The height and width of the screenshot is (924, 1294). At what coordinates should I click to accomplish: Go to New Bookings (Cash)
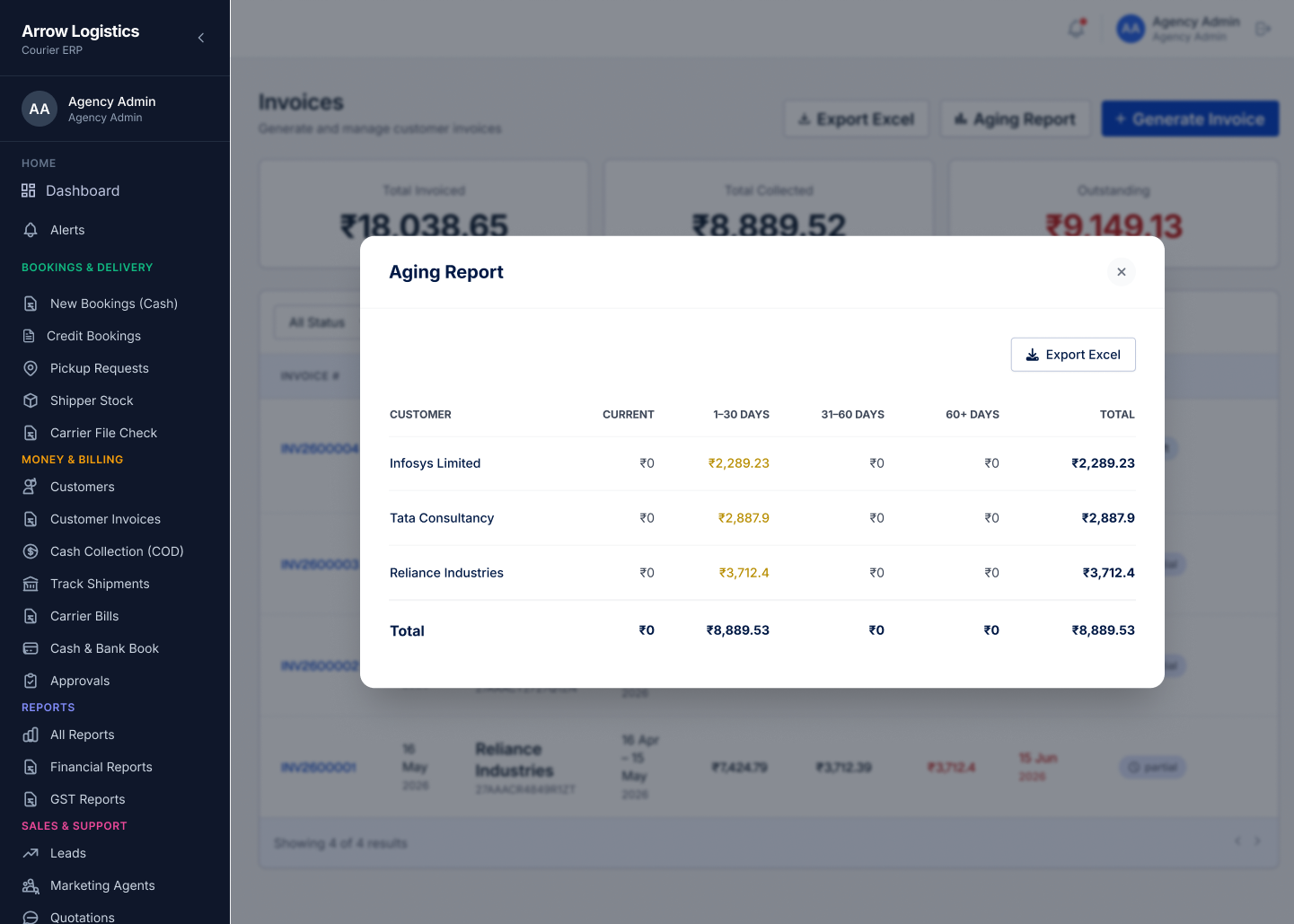114,304
